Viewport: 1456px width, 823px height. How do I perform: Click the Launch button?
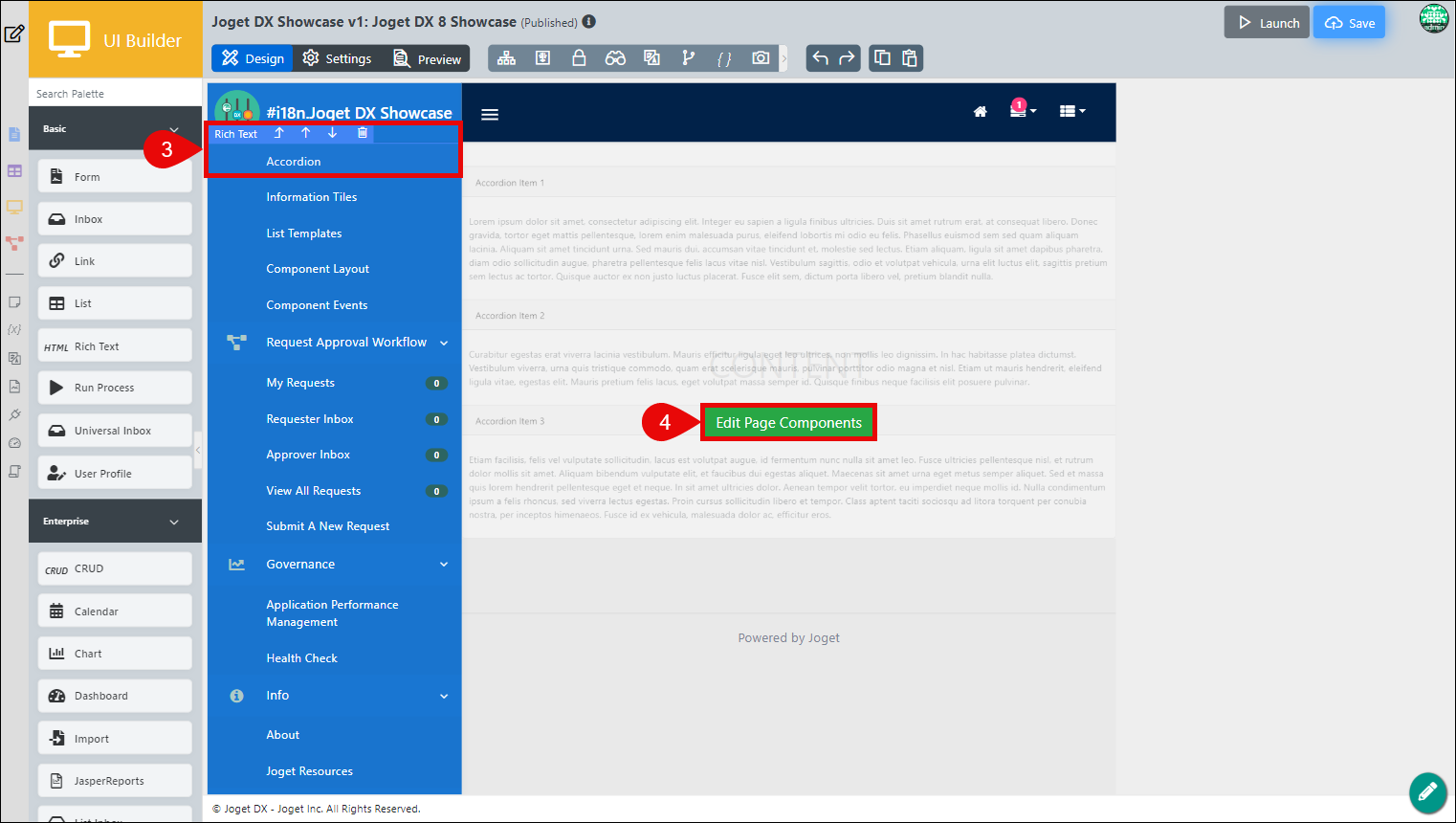tap(1268, 22)
